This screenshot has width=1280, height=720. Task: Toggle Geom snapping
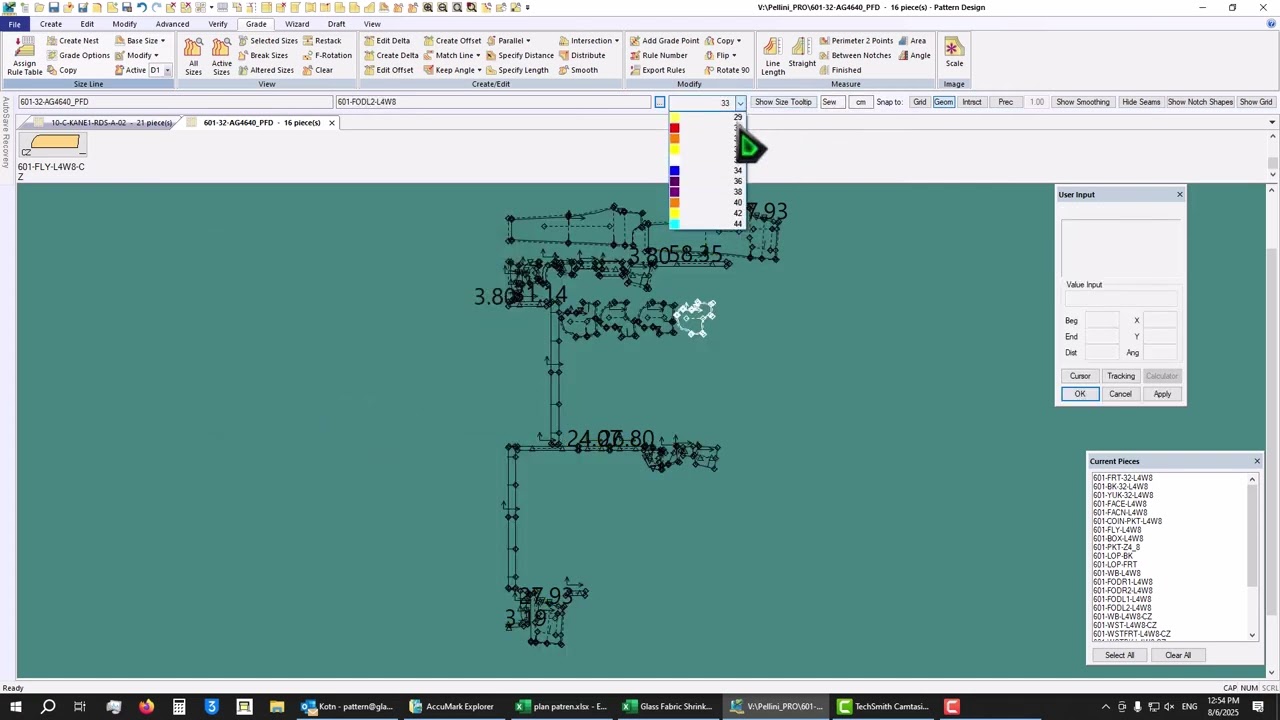[943, 102]
